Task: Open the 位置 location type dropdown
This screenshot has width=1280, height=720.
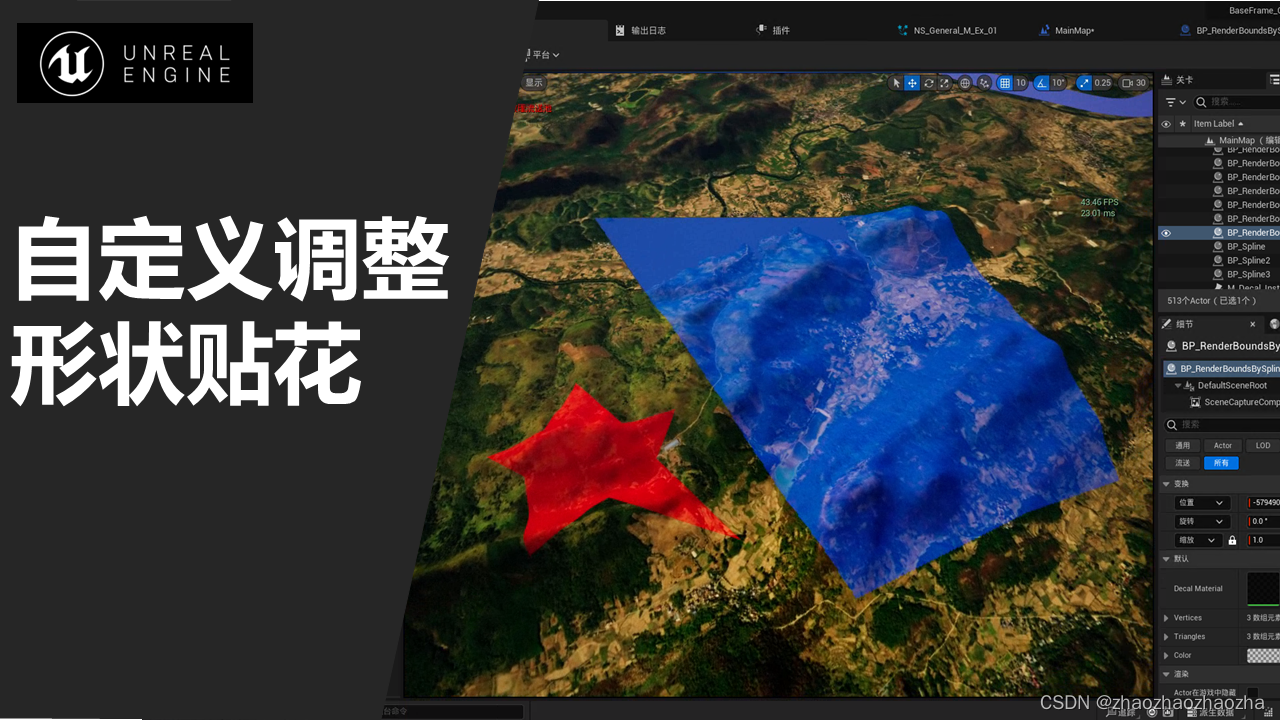Action: [1201, 503]
